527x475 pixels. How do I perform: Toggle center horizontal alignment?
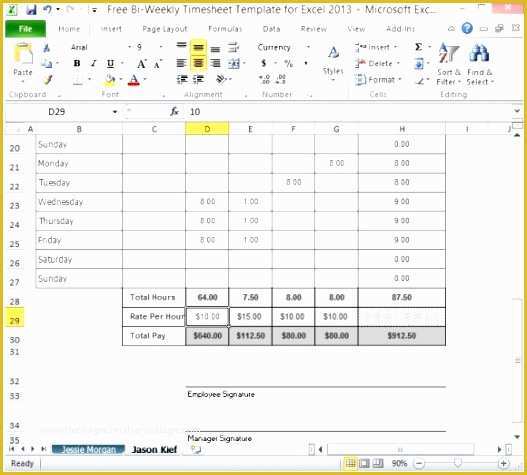point(198,63)
